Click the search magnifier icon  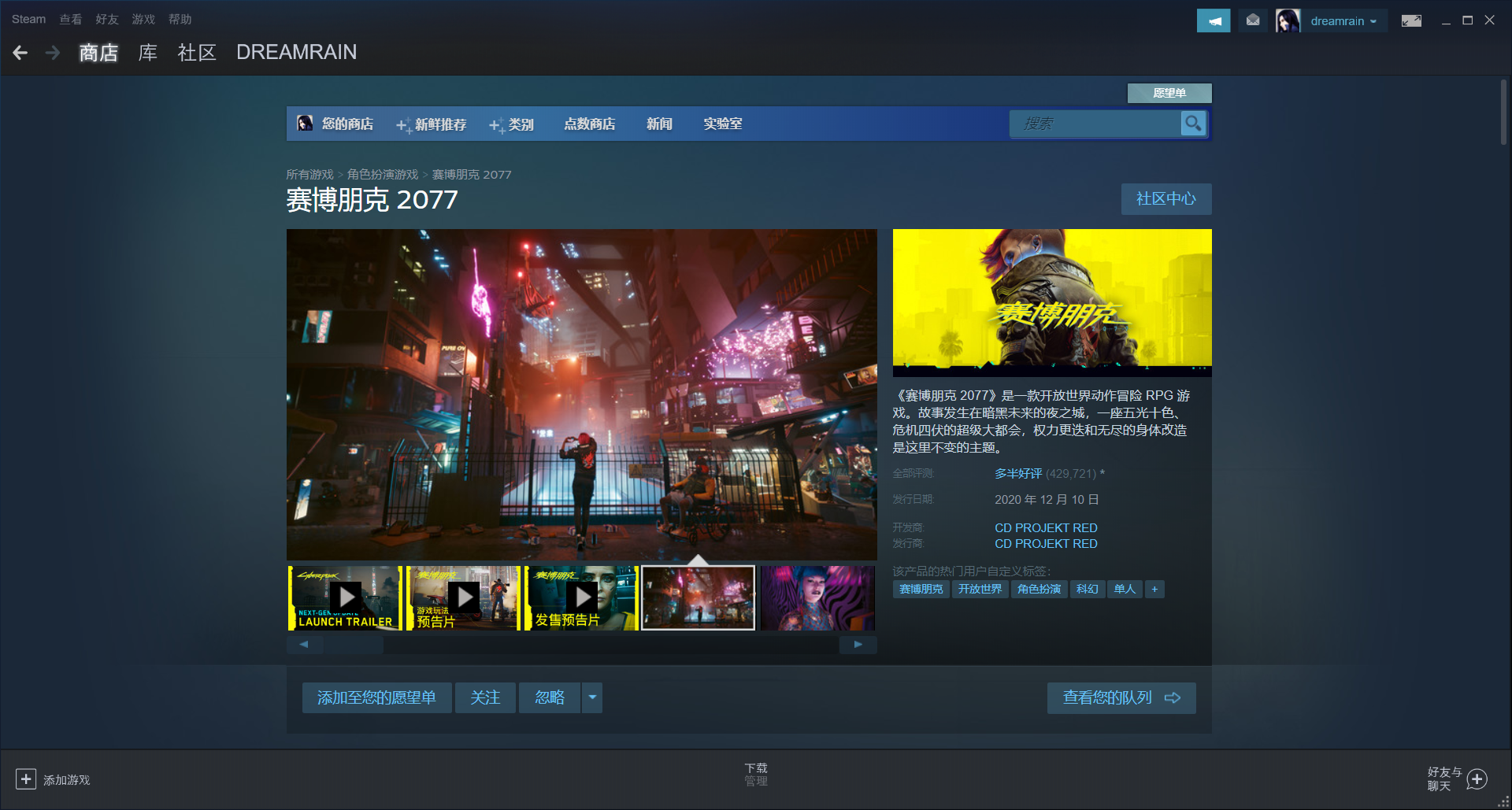(x=1193, y=124)
